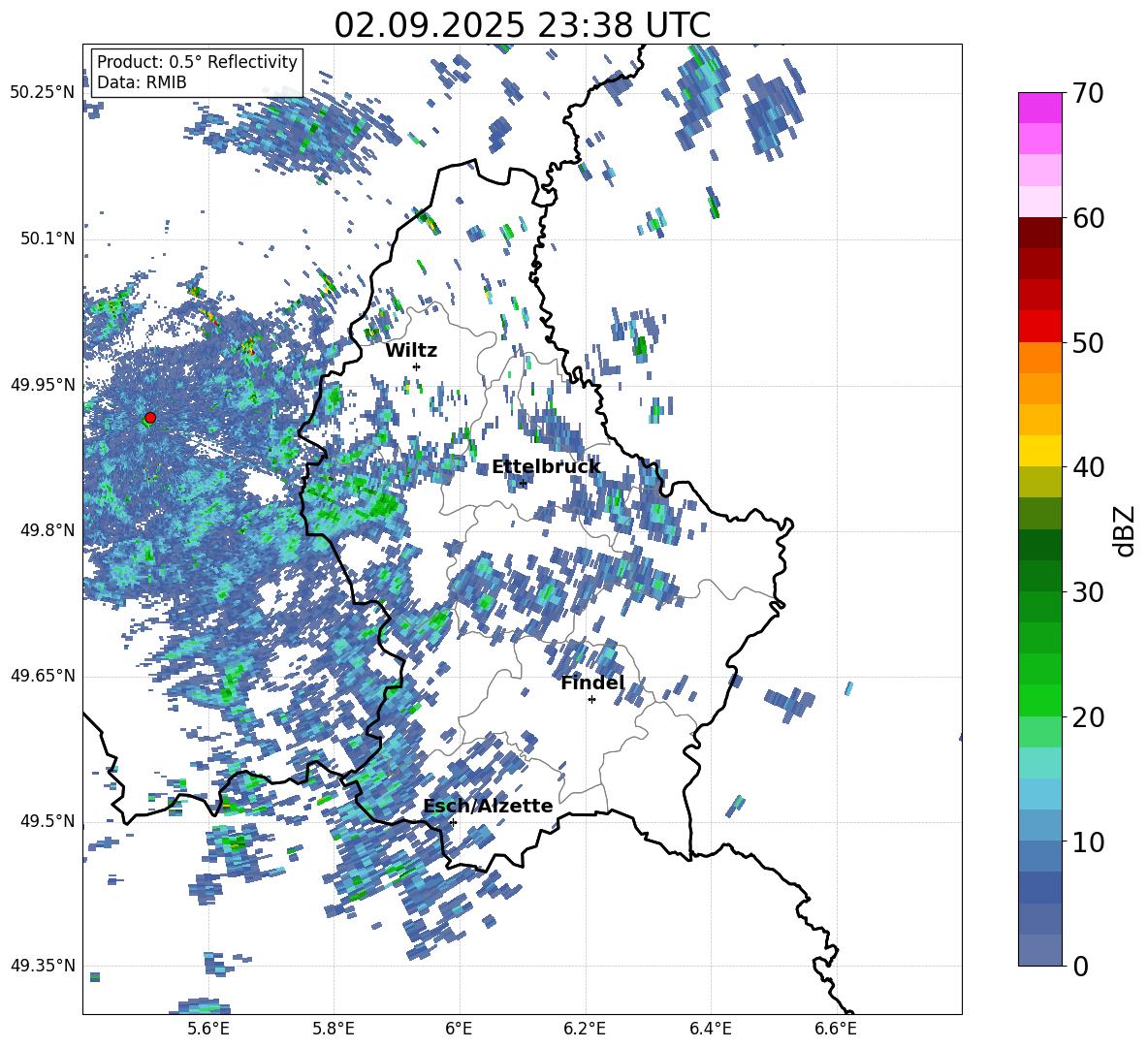Click the 6.4°E longitude tick label

[711, 1030]
